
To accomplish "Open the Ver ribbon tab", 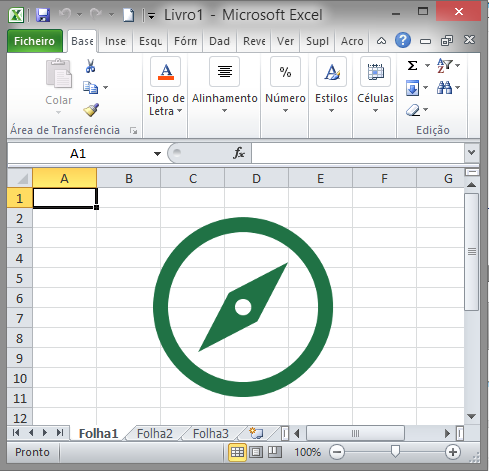I will tap(285, 41).
